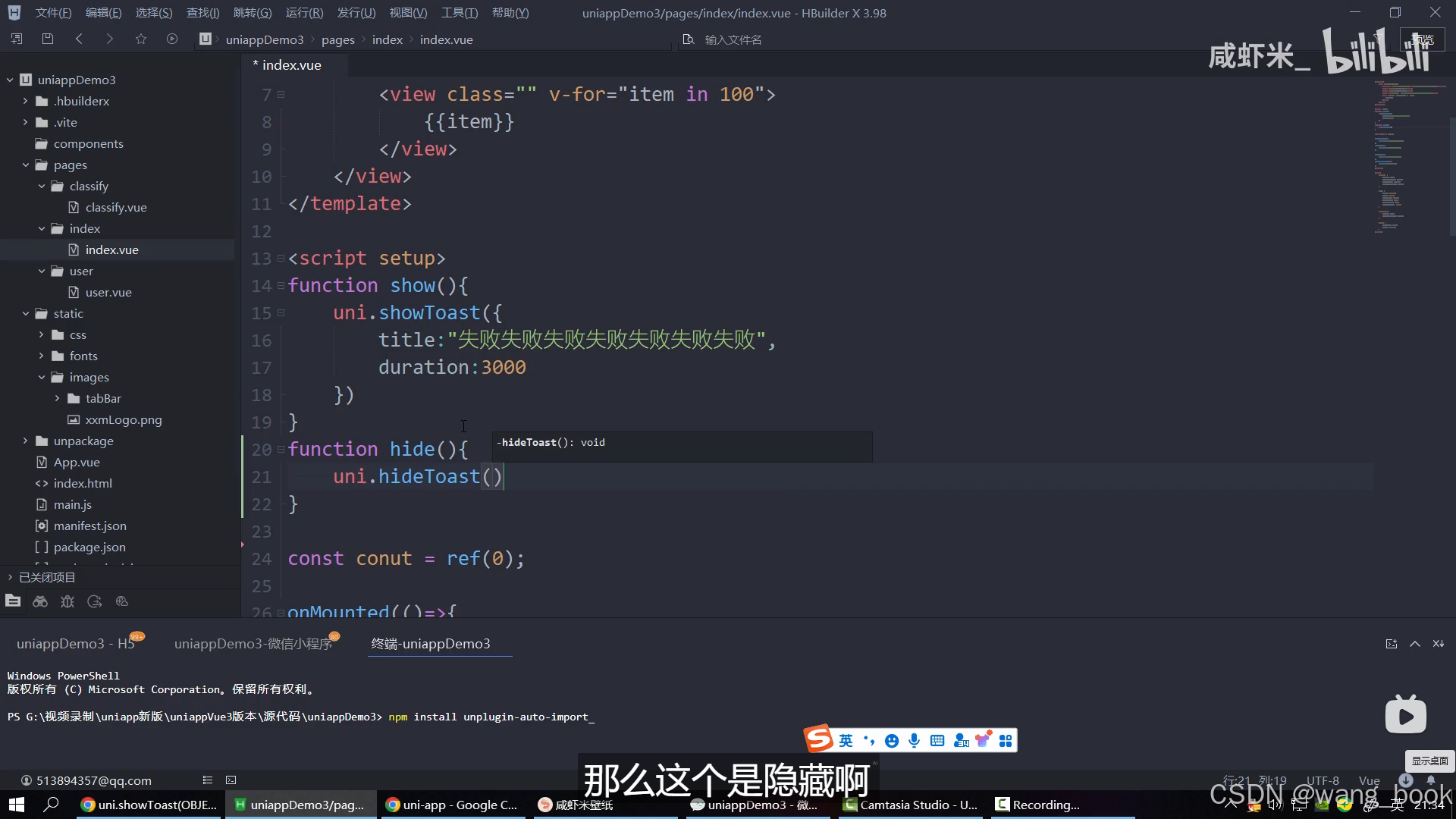The width and height of the screenshot is (1456, 819).
Task: Expand the .vite folder
Action: pos(25,122)
